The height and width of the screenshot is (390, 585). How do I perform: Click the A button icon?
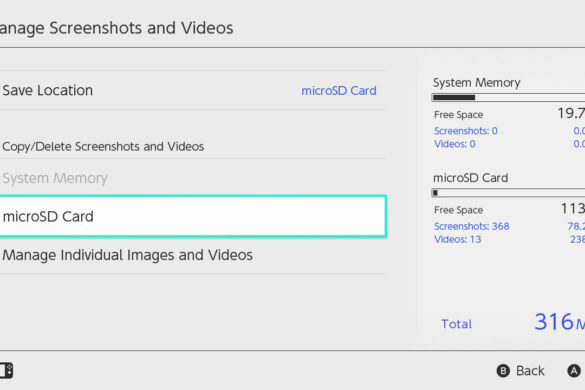tap(574, 371)
